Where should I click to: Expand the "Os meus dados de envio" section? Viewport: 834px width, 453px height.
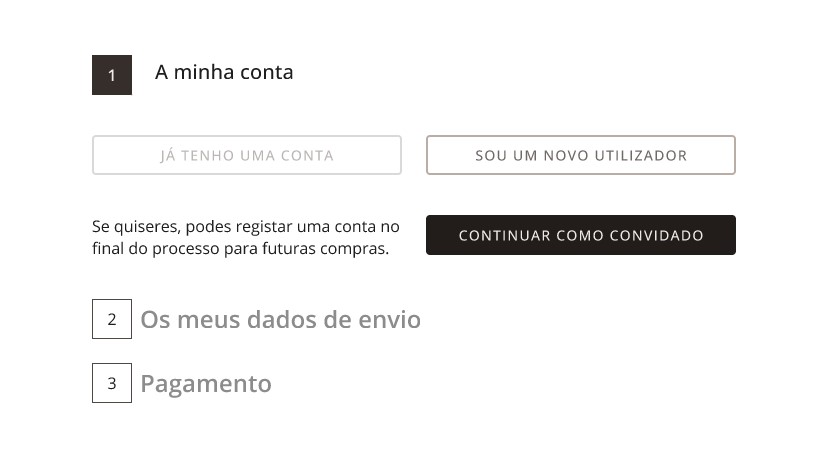point(280,320)
